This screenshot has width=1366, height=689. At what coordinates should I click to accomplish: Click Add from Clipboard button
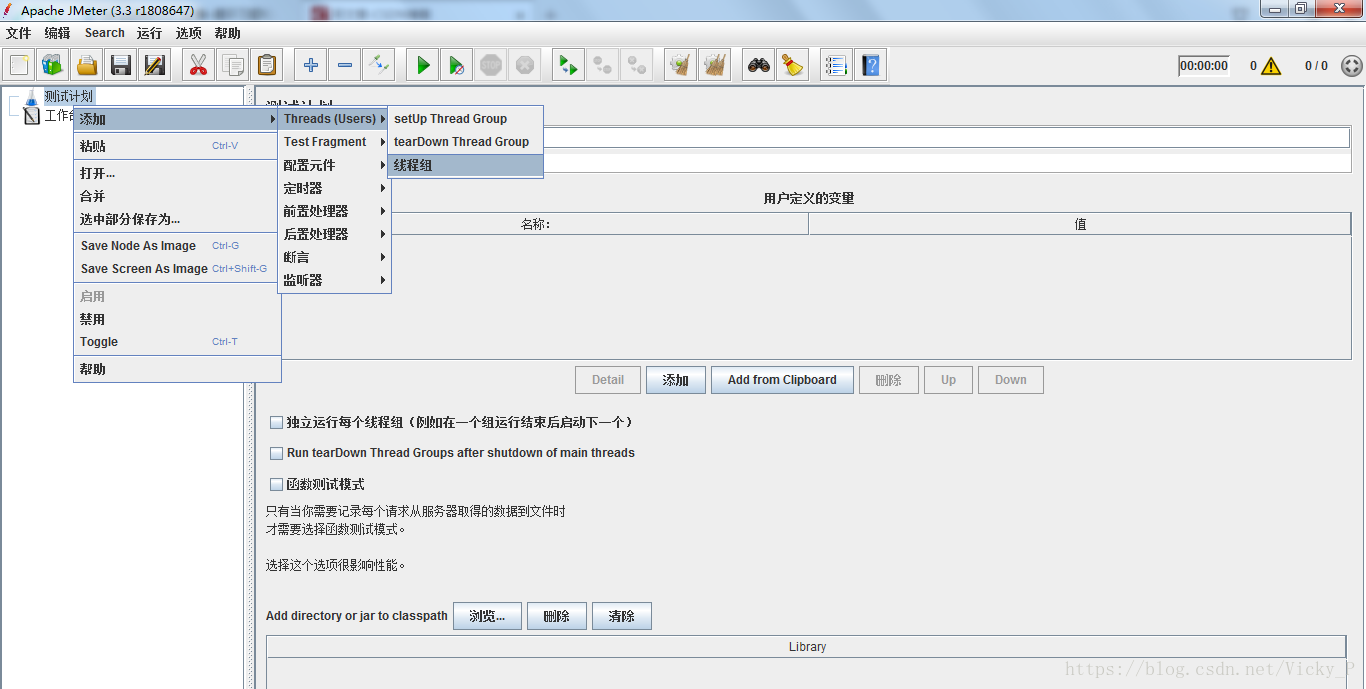point(782,380)
